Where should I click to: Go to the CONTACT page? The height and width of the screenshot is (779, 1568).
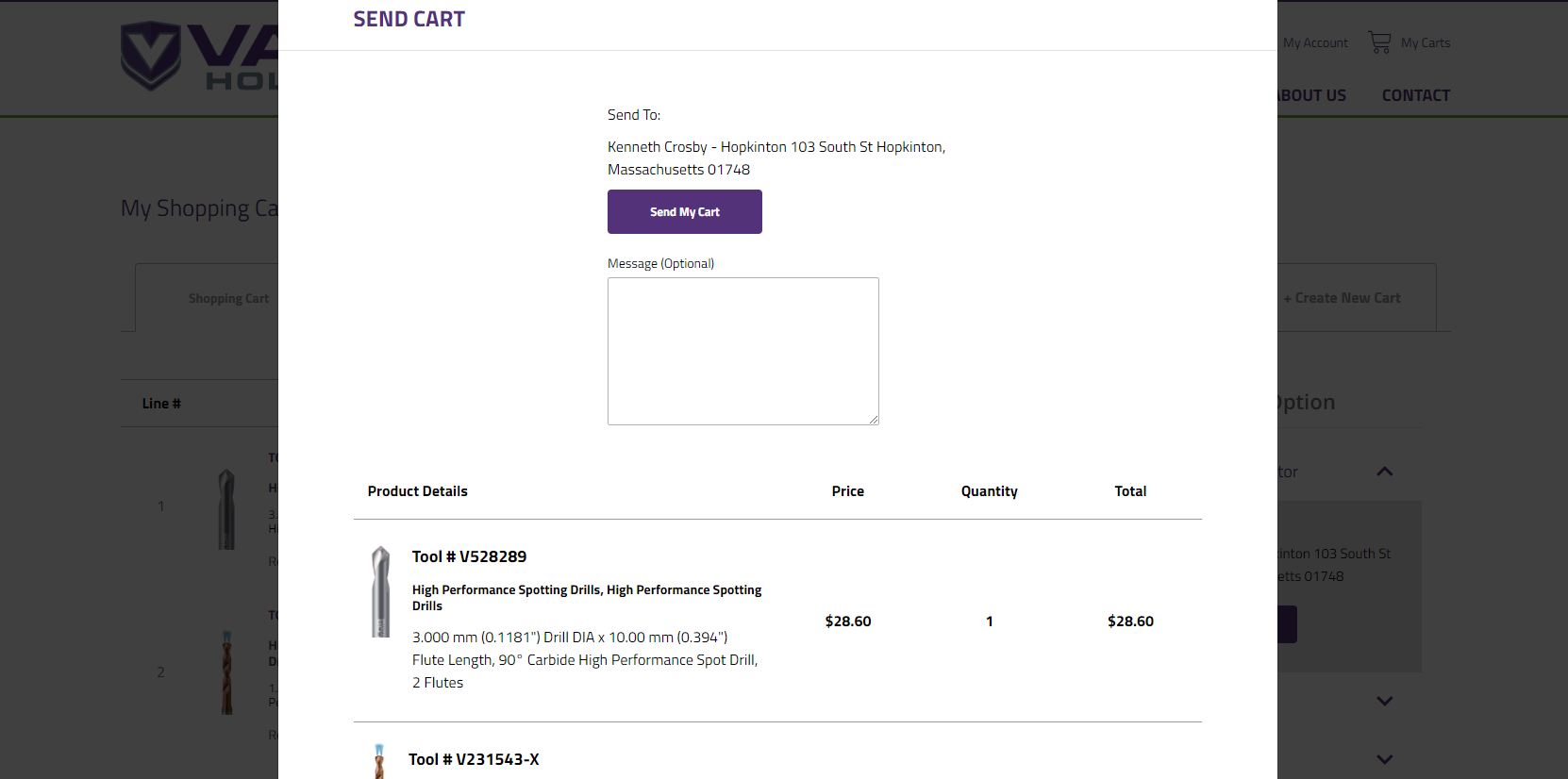click(x=1415, y=95)
